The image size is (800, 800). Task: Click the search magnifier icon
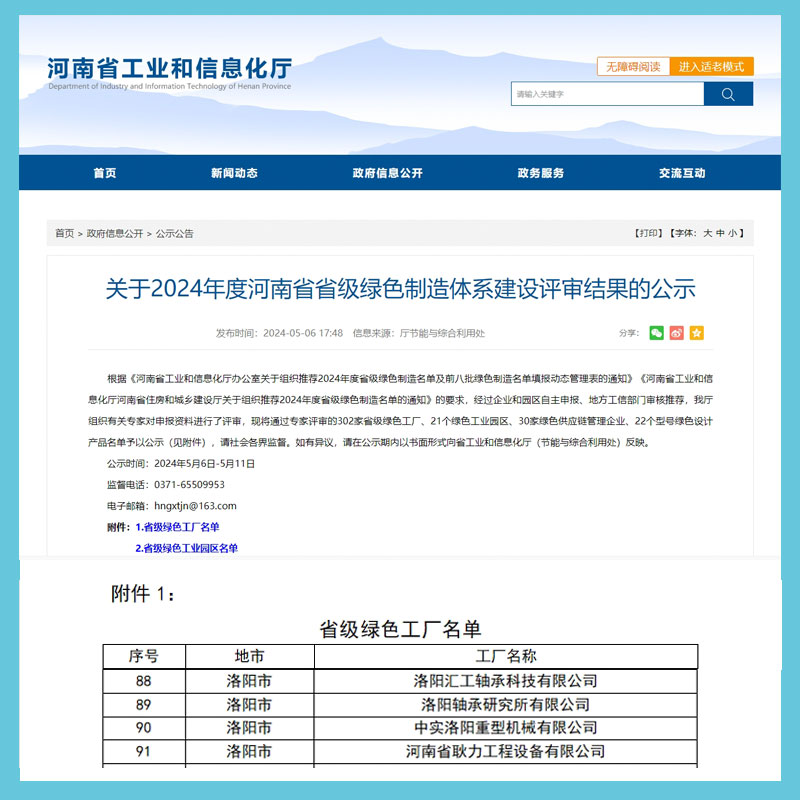tap(728, 94)
